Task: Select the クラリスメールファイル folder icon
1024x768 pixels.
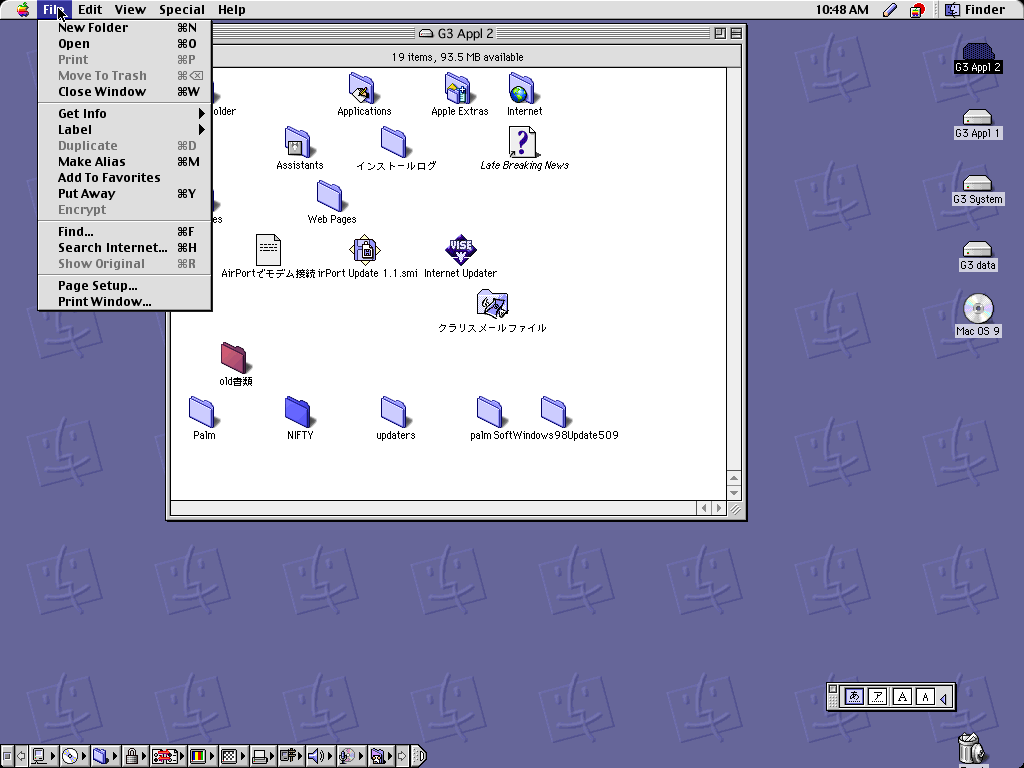Action: pos(492,304)
